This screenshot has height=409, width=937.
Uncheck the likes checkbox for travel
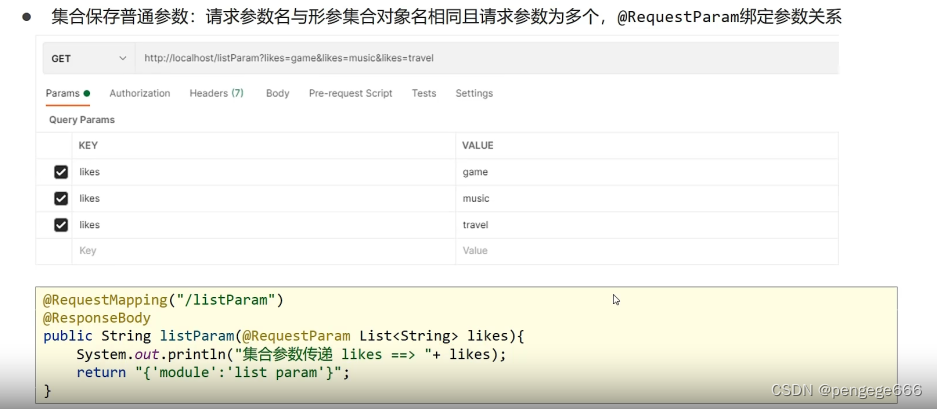click(x=61, y=225)
